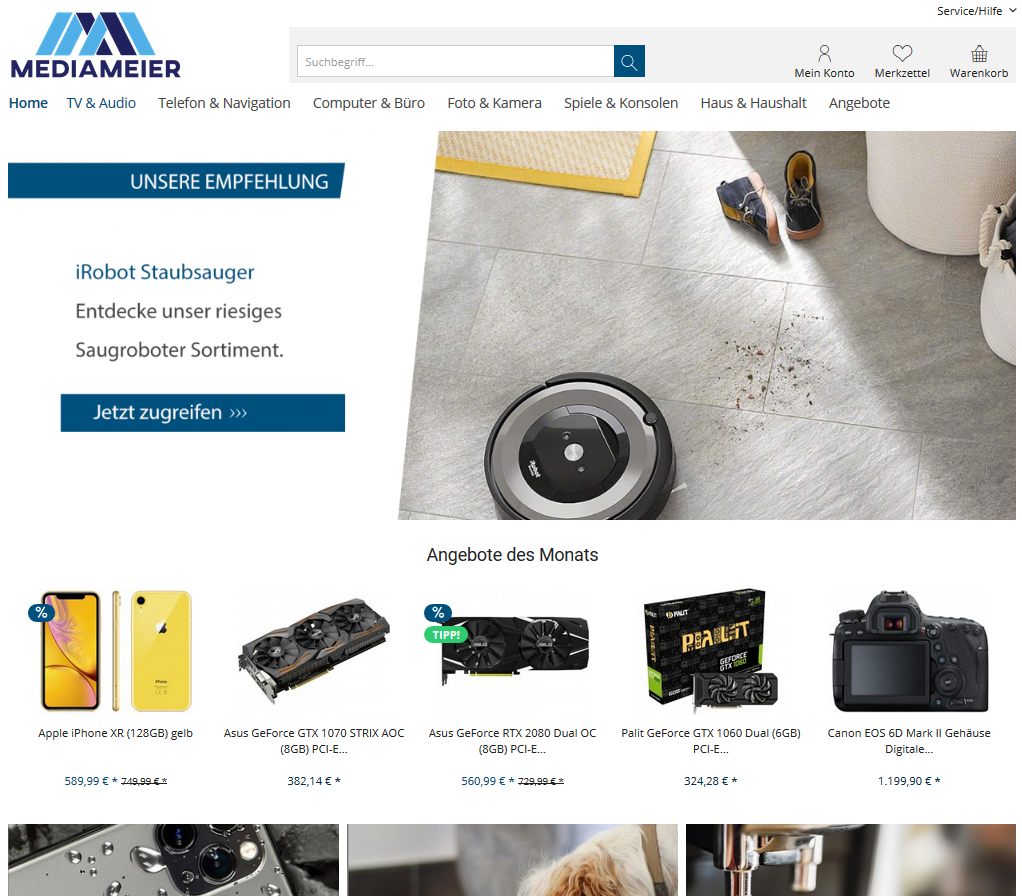Click the GTX 1070 STRIX product image
This screenshot has width=1022, height=896.
(314, 650)
